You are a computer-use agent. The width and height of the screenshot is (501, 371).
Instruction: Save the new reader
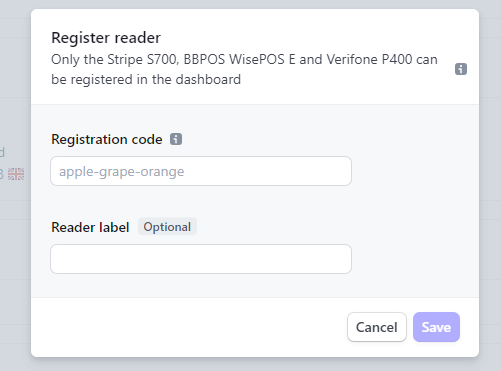436,327
